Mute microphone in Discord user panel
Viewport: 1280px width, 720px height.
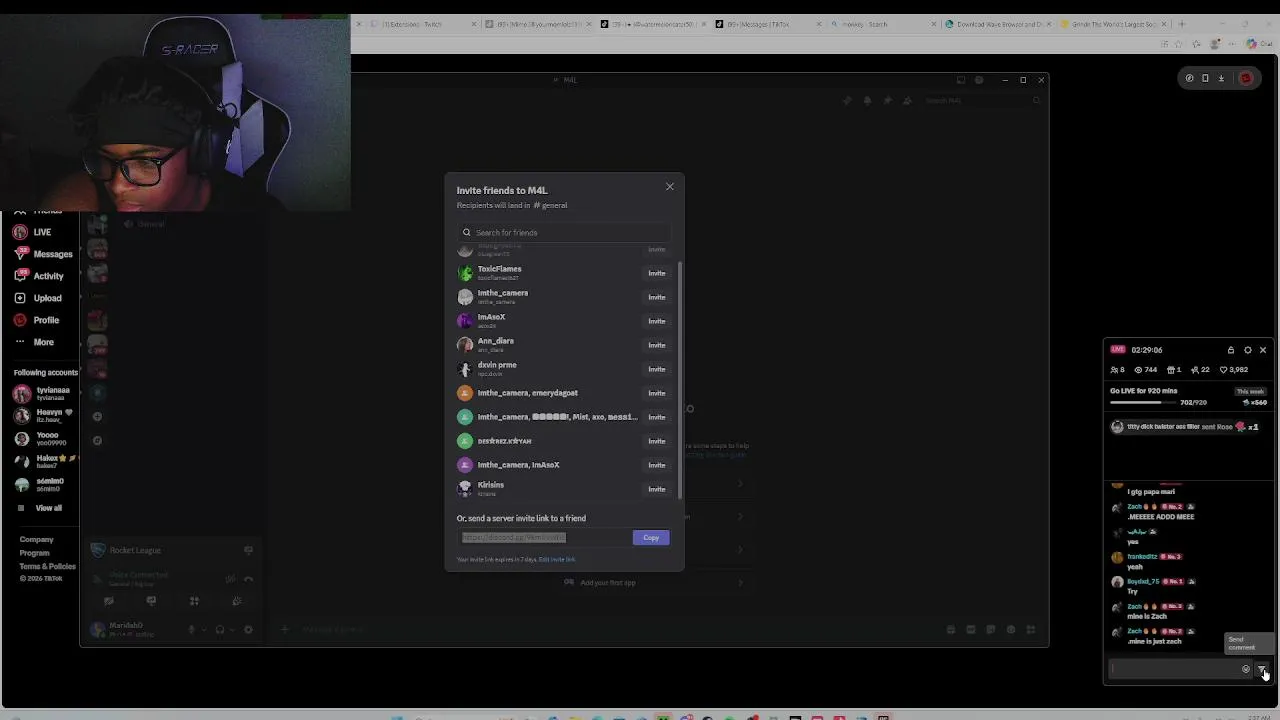coord(192,630)
